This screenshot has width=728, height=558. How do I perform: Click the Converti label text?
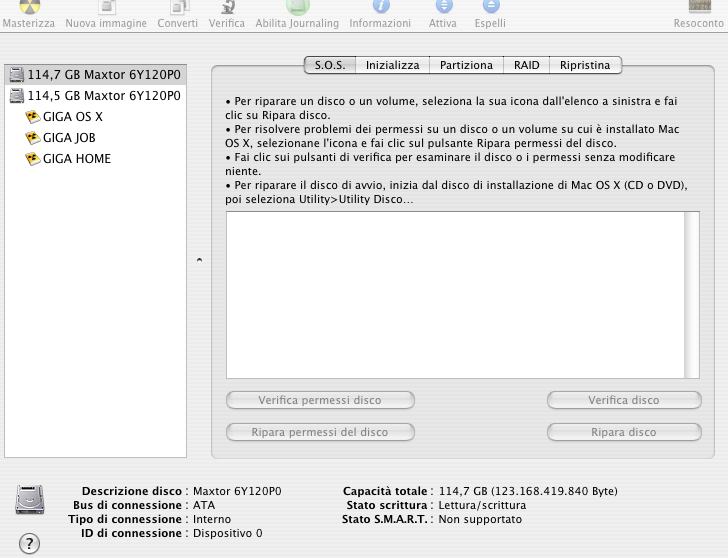point(177,23)
